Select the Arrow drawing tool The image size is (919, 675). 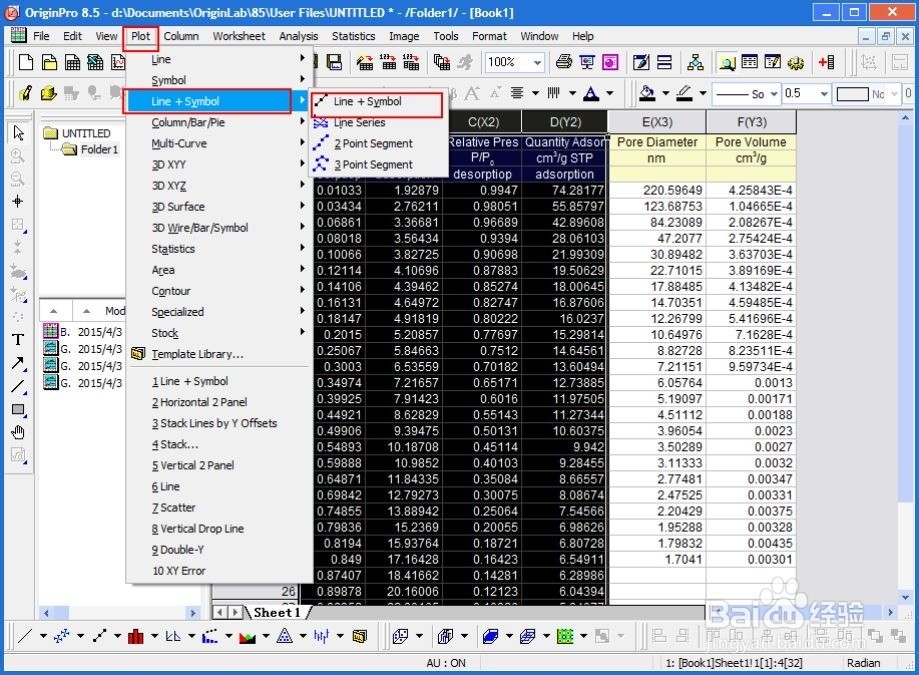pyautogui.click(x=18, y=363)
